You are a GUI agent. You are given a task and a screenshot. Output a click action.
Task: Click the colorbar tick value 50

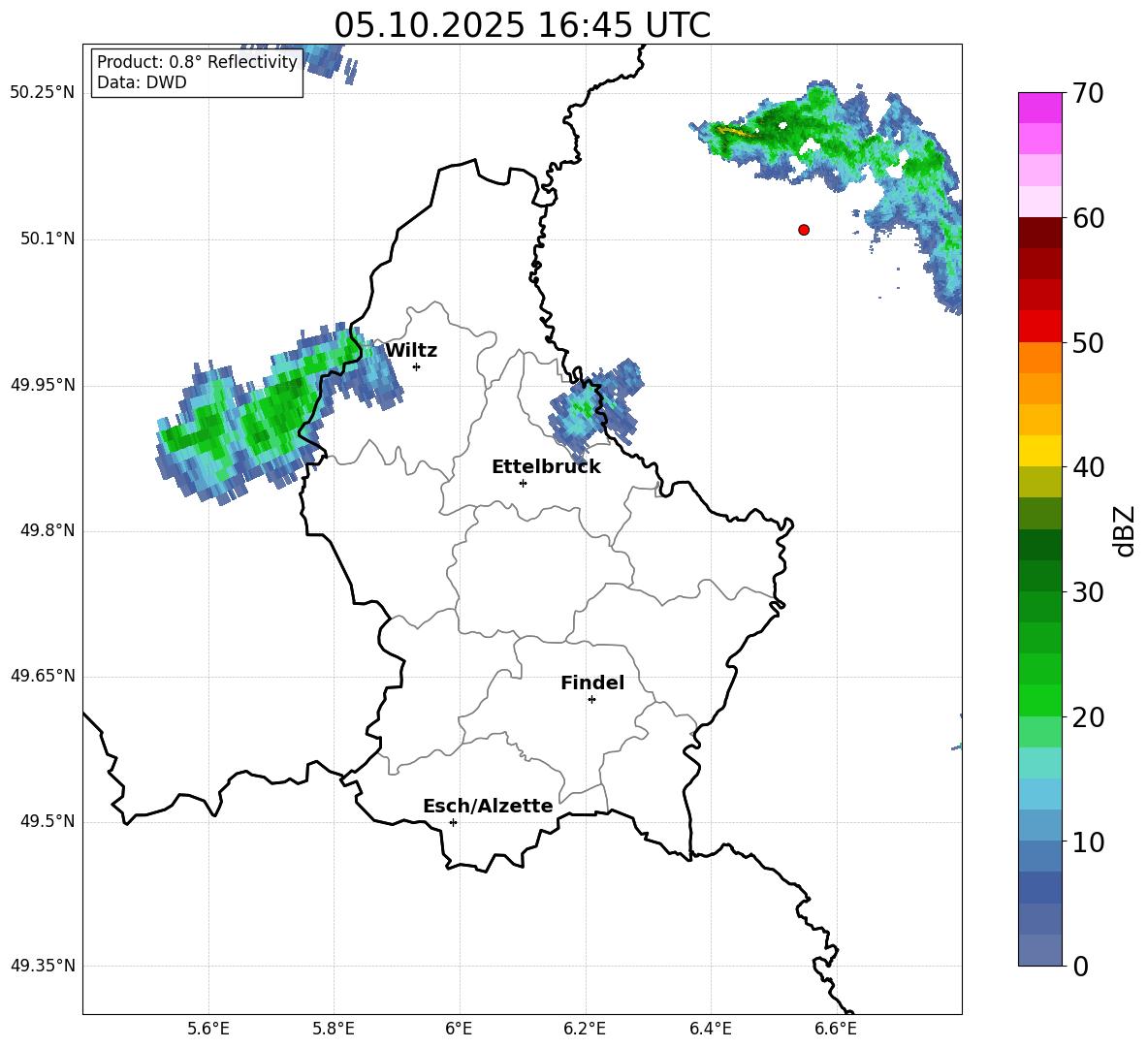1089,343
